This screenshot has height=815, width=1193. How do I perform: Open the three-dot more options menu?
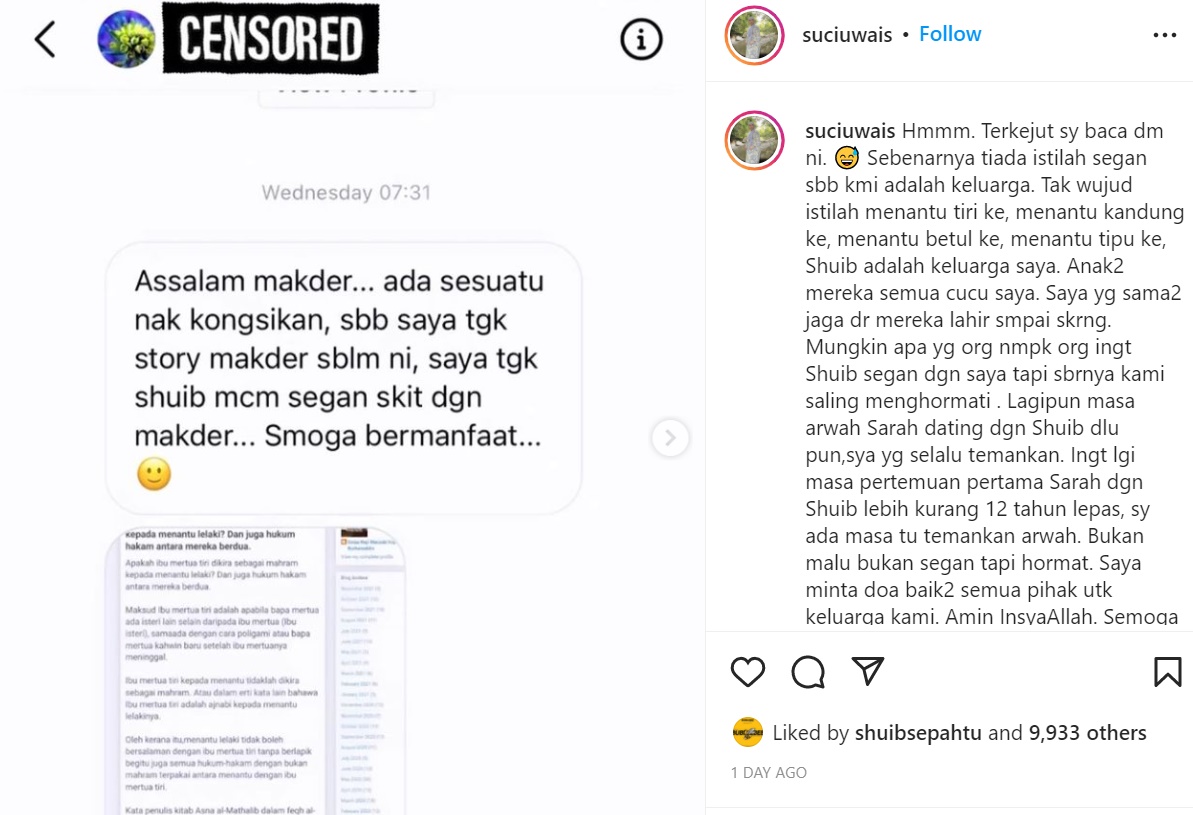pyautogui.click(x=1164, y=35)
